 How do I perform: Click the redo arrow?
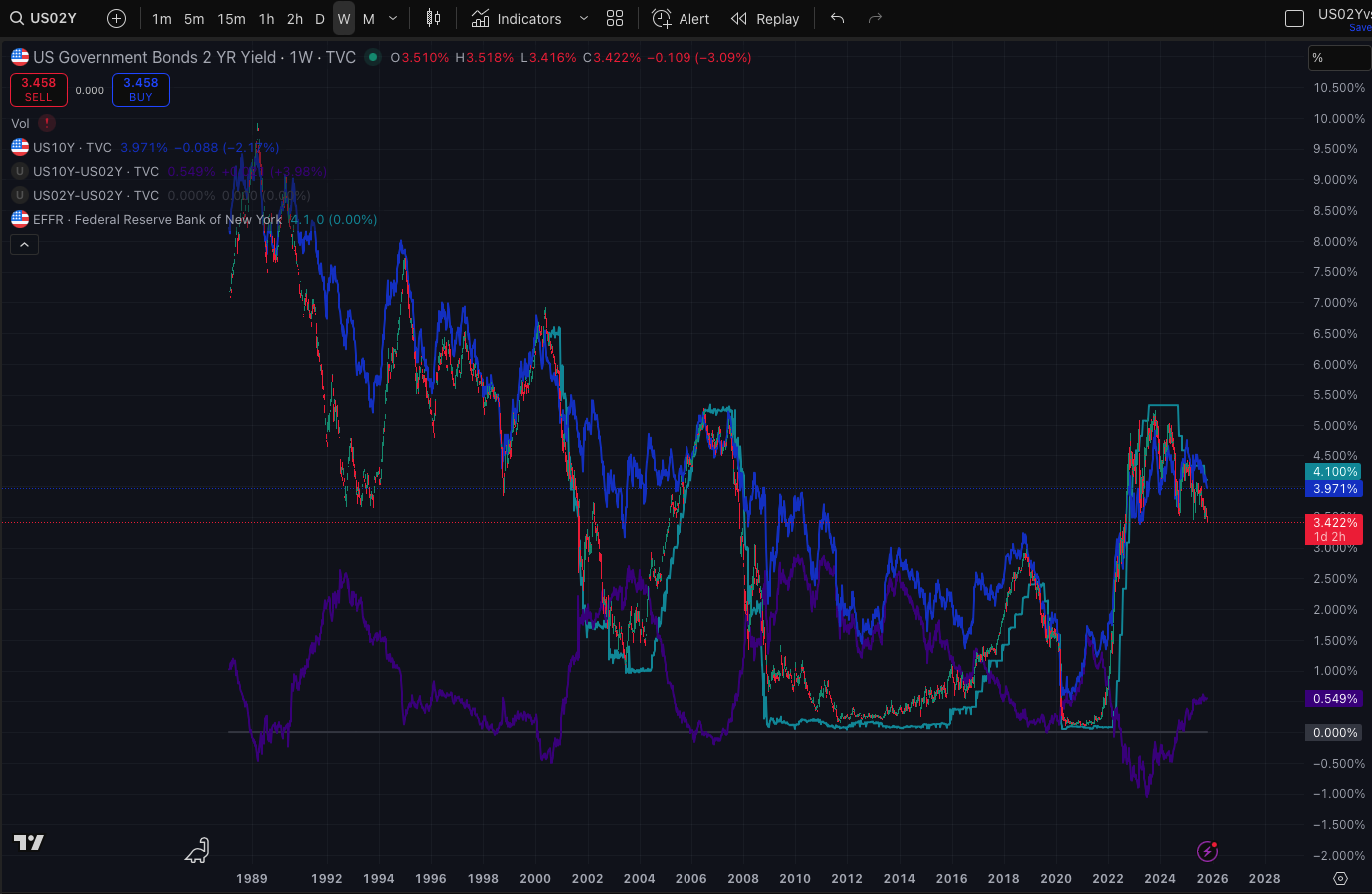875,18
